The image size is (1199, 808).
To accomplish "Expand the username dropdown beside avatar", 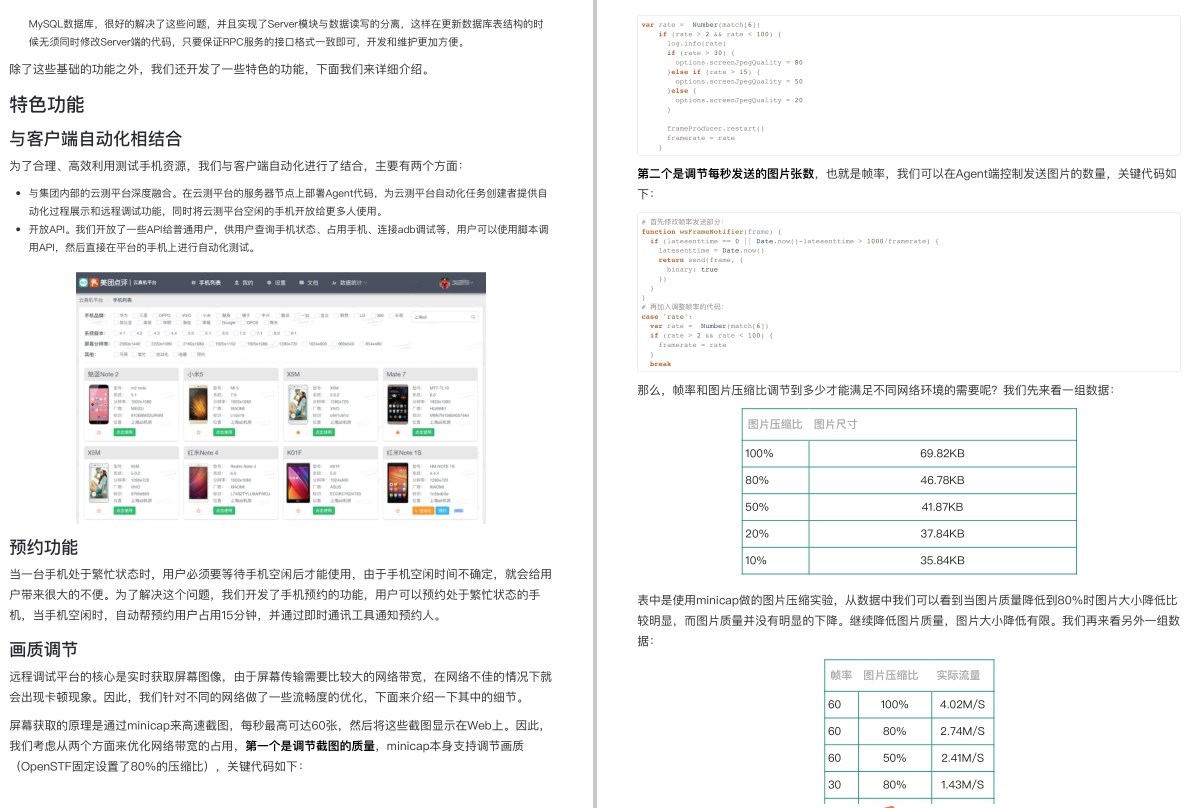I will tap(463, 283).
